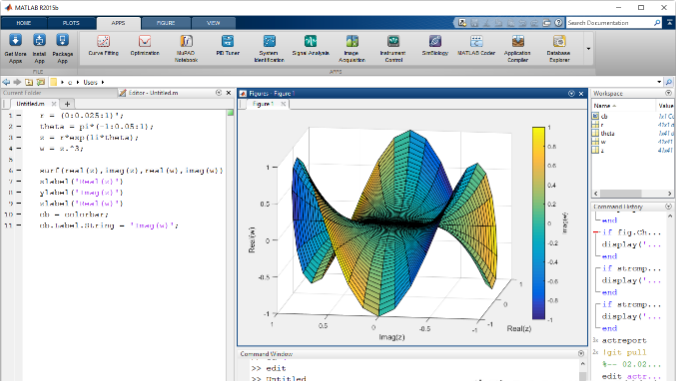Switch to the PLOTS ribbon tab
This screenshot has height=381, width=678.
71,23
